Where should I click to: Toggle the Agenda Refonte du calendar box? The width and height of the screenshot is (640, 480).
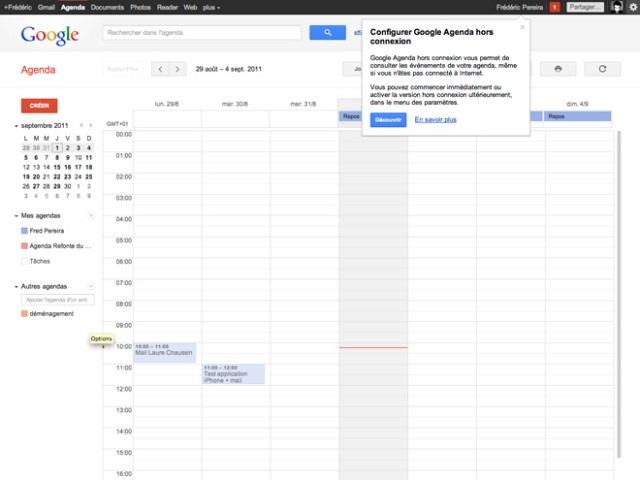pos(24,246)
